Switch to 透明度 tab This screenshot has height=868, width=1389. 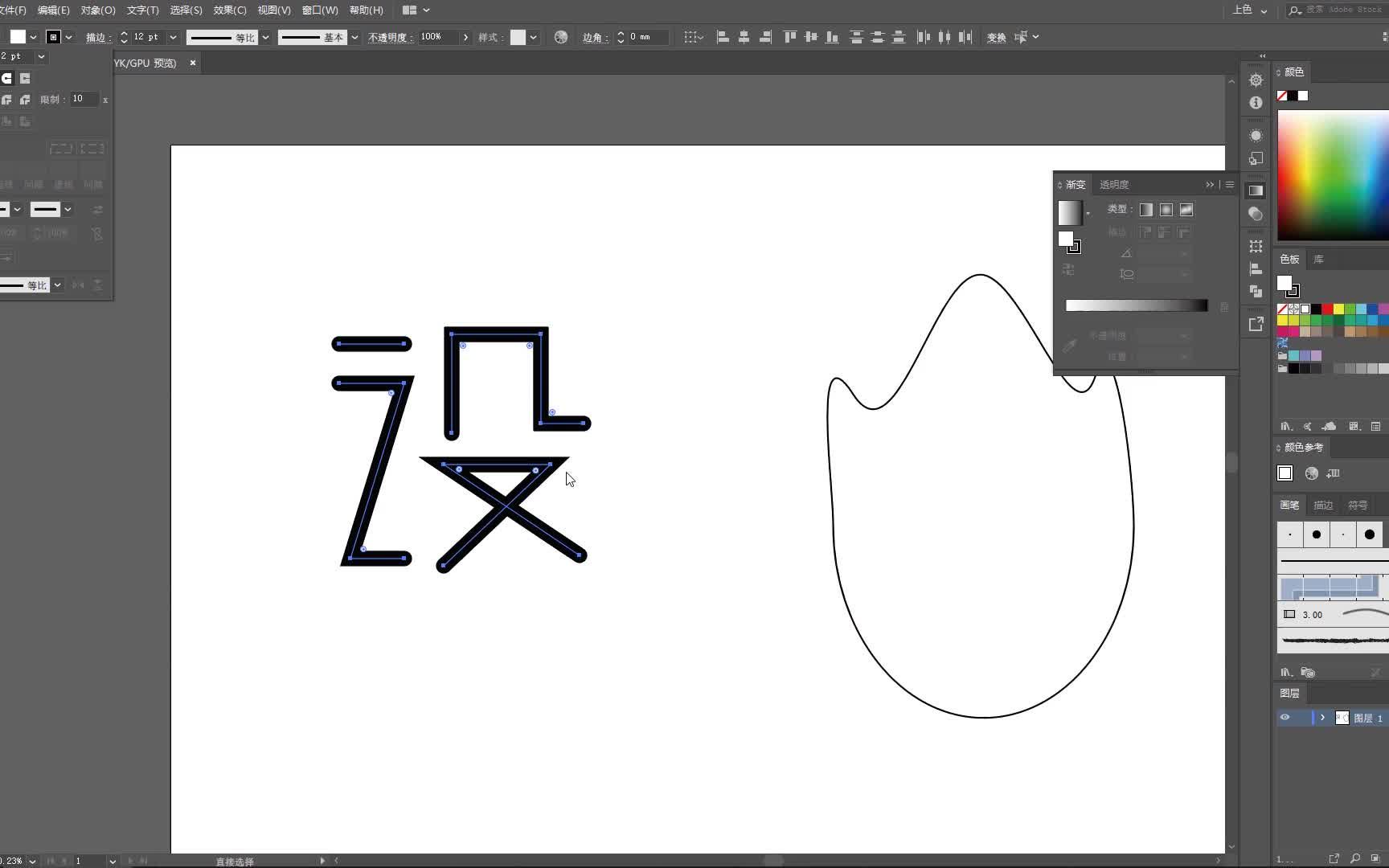[x=1114, y=185]
